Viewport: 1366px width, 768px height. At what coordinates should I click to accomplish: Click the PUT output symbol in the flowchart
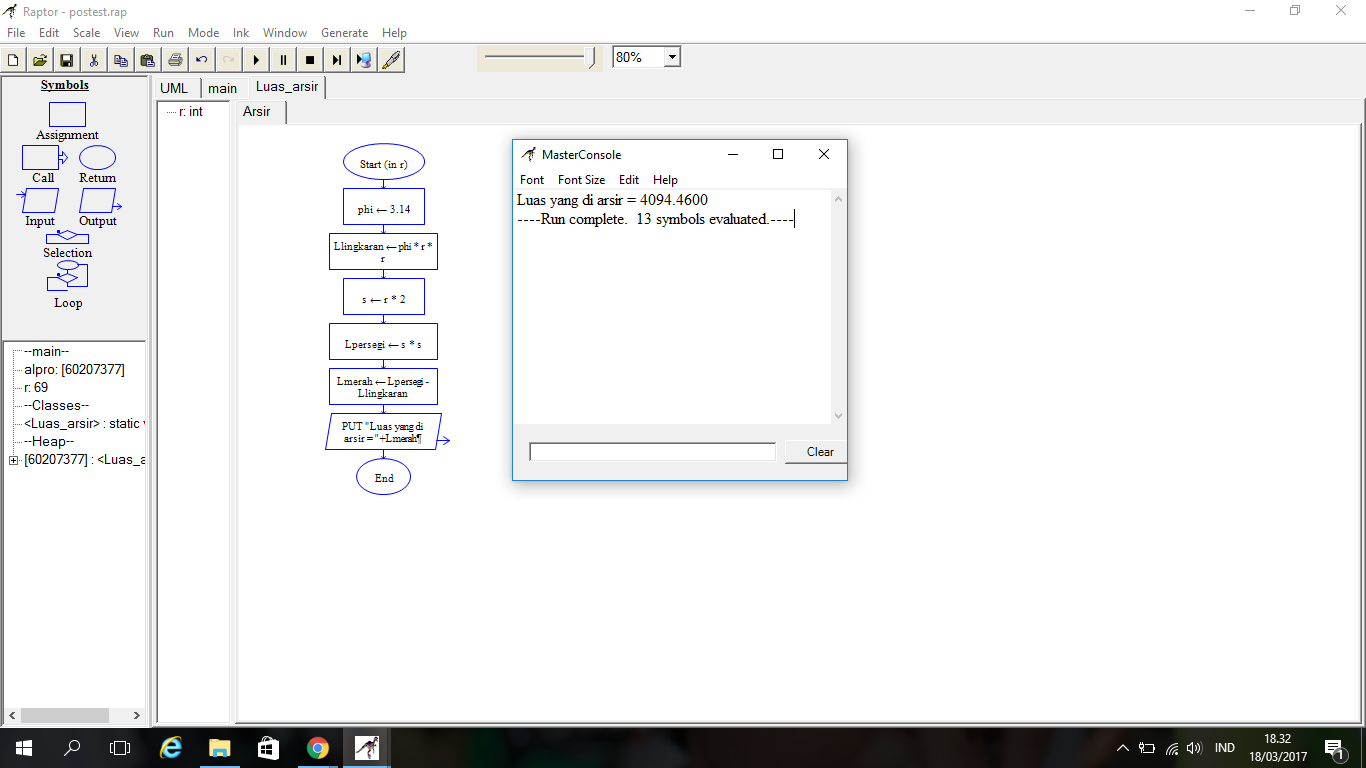pyautogui.click(x=383, y=433)
